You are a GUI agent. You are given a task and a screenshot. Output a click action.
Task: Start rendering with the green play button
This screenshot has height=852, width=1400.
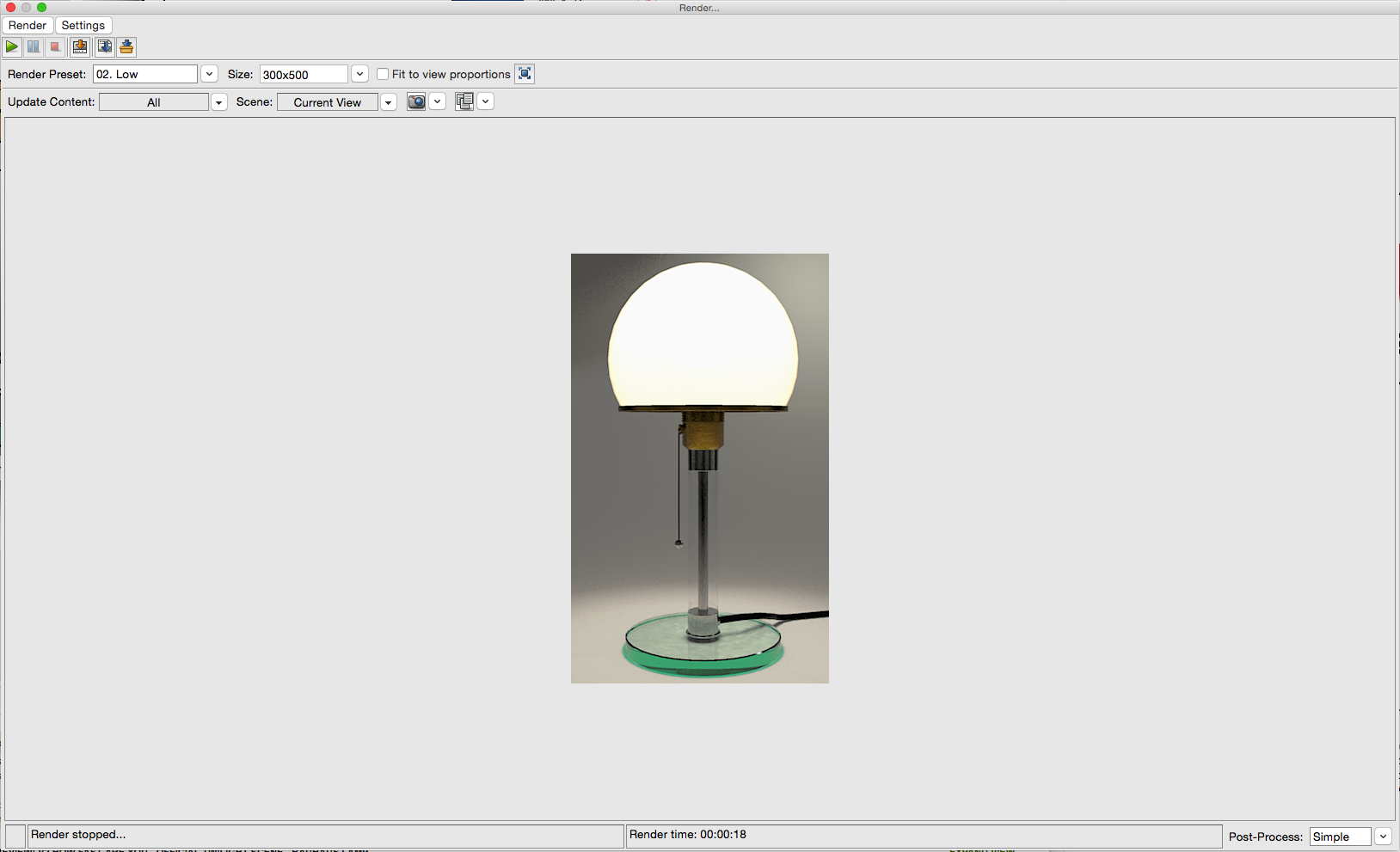pyautogui.click(x=12, y=47)
